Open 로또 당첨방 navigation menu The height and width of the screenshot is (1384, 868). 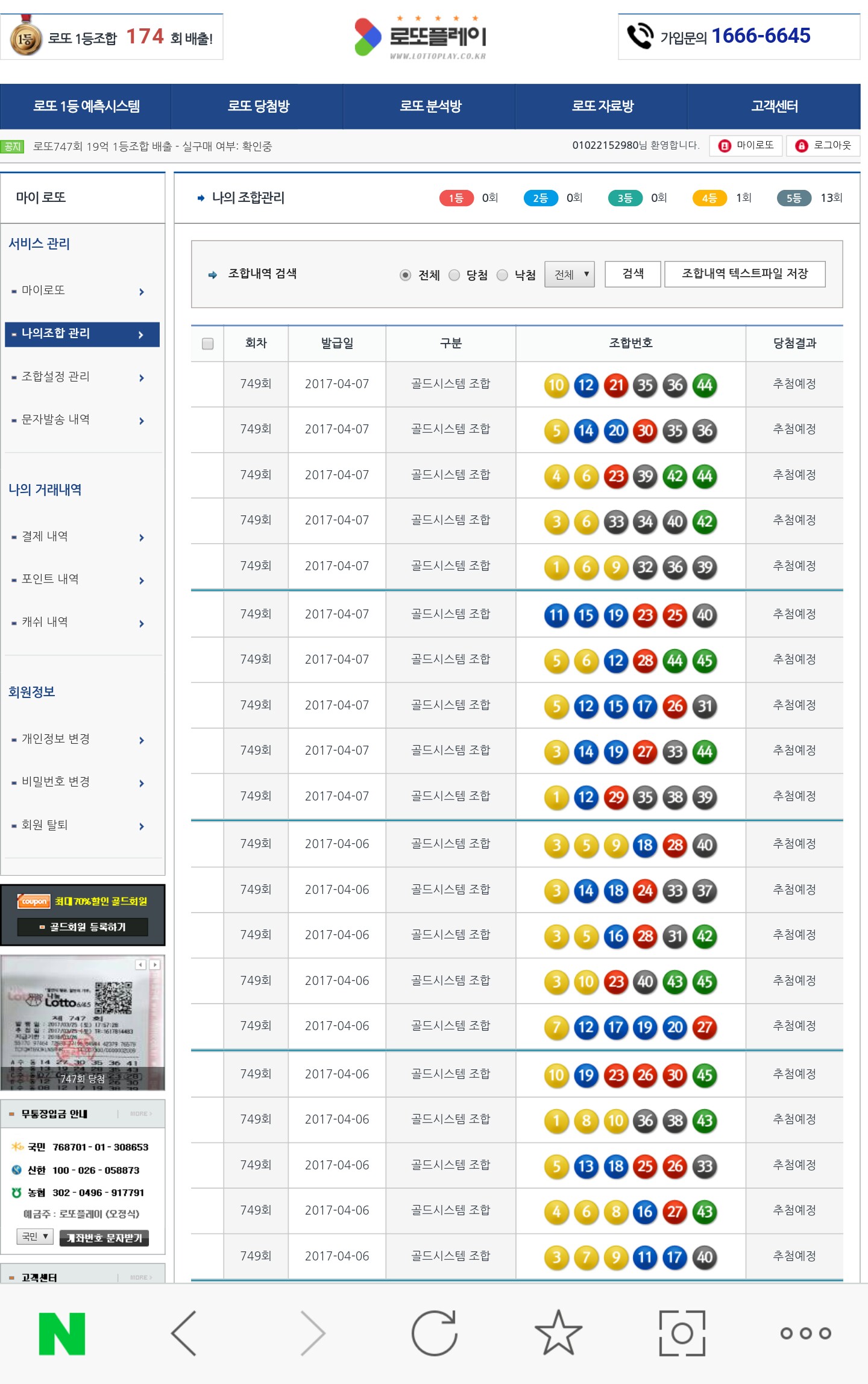258,106
